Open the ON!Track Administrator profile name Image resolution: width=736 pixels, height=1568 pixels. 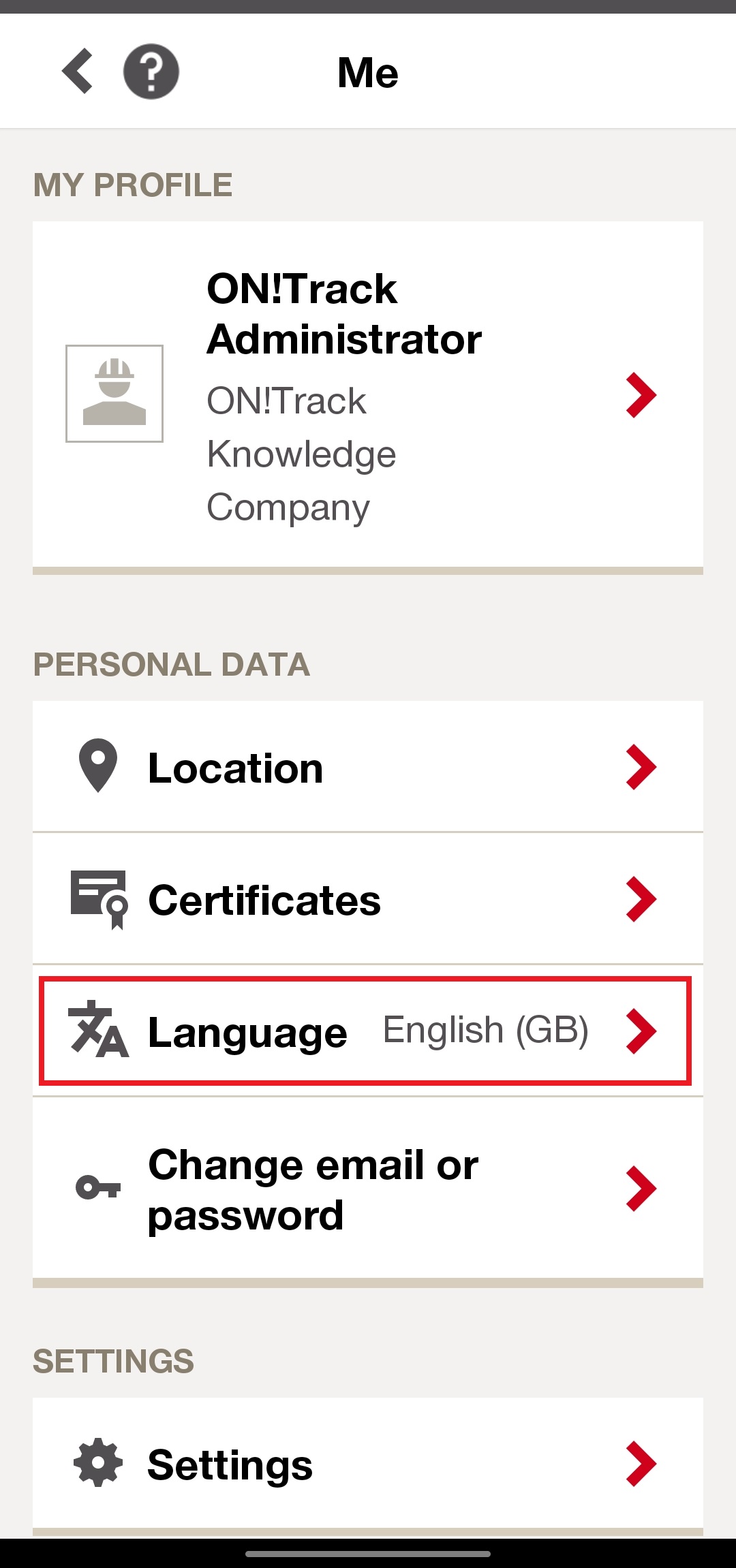(344, 314)
